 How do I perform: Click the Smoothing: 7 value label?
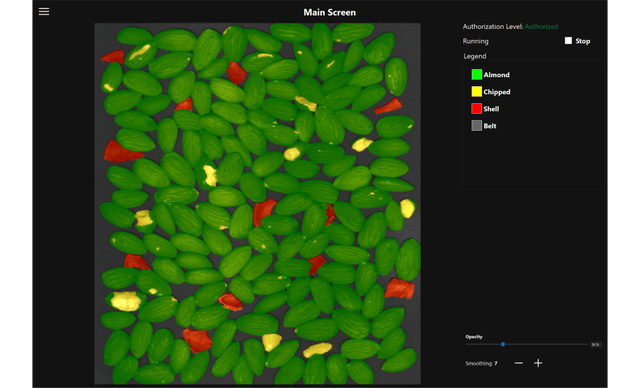click(x=481, y=363)
